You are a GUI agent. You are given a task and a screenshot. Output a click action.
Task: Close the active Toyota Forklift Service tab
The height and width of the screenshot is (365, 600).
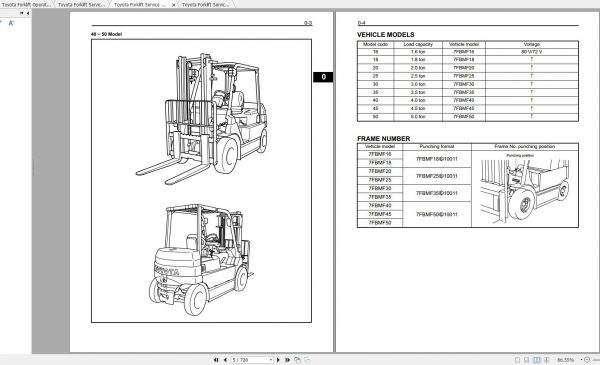point(173,5)
